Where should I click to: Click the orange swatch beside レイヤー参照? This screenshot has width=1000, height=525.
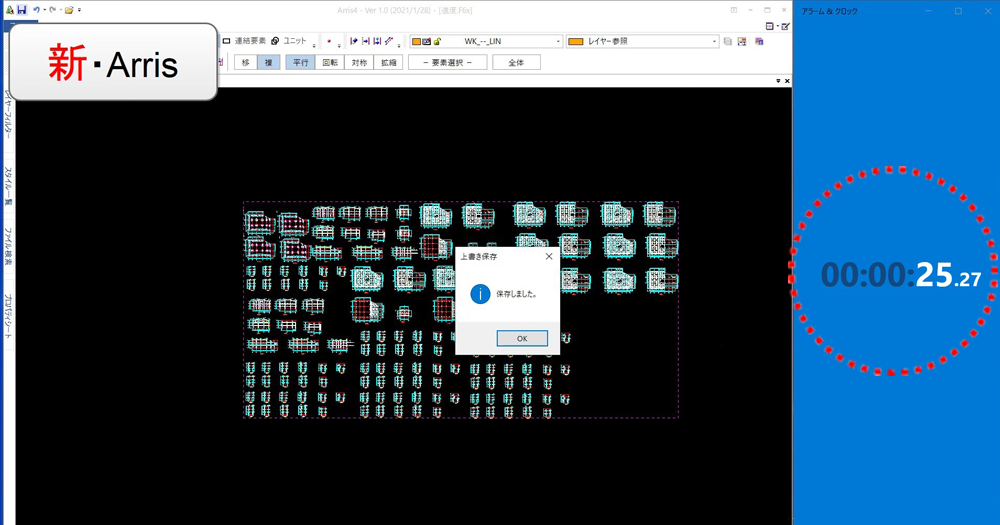576,42
